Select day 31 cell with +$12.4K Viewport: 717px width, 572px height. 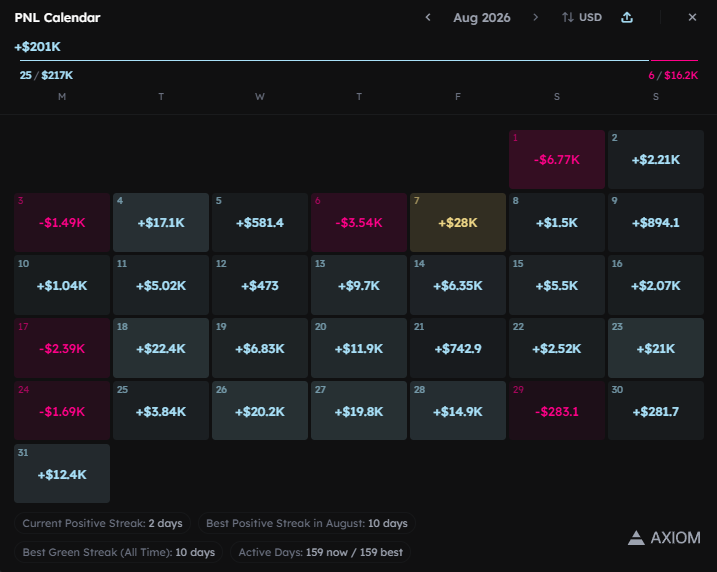tap(62, 474)
